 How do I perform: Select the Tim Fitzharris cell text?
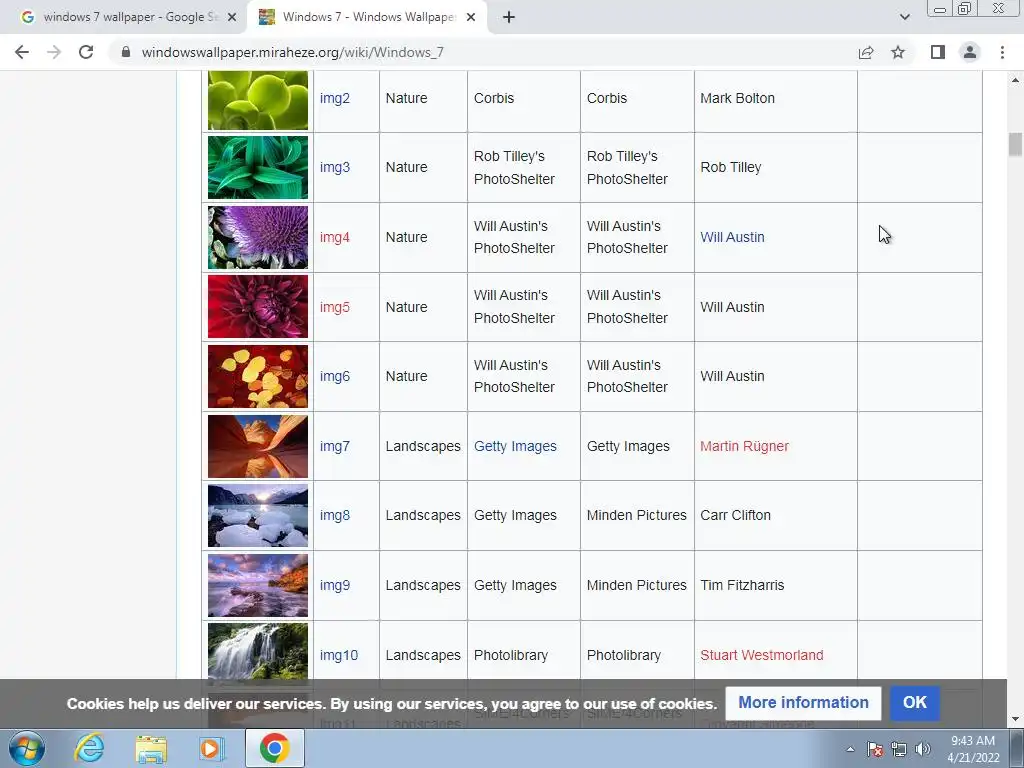(x=742, y=585)
